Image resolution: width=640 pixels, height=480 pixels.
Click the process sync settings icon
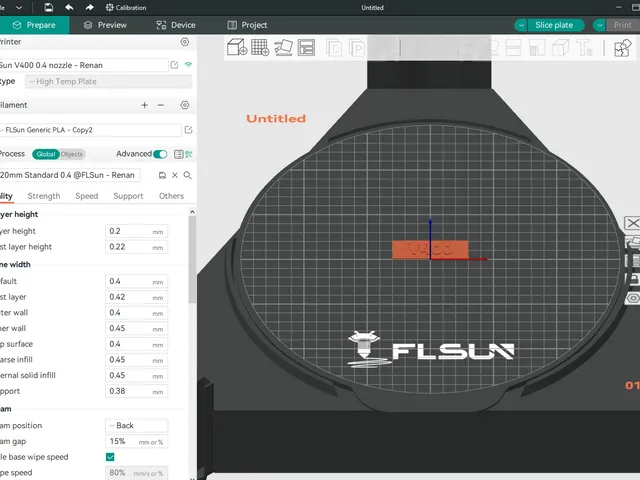coord(189,154)
